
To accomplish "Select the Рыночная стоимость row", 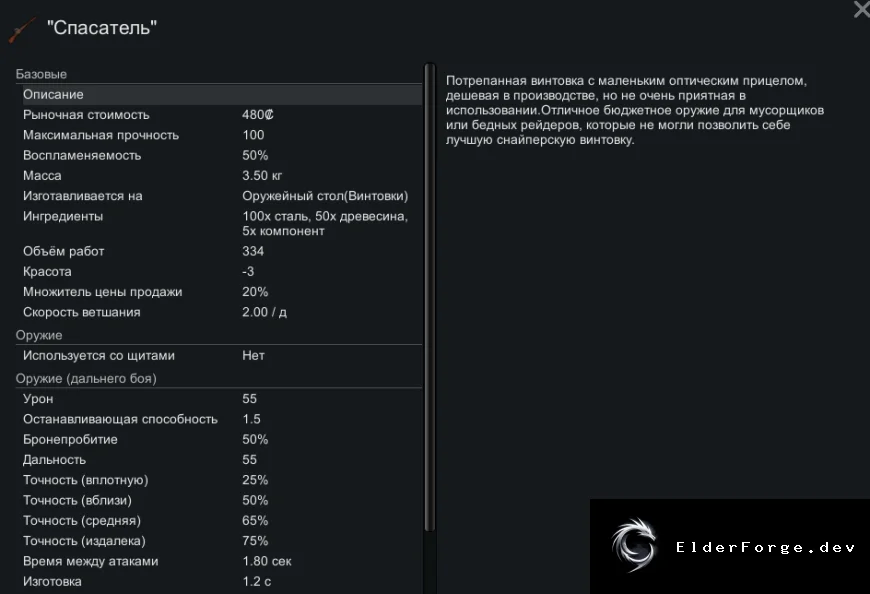I will click(x=219, y=115).
